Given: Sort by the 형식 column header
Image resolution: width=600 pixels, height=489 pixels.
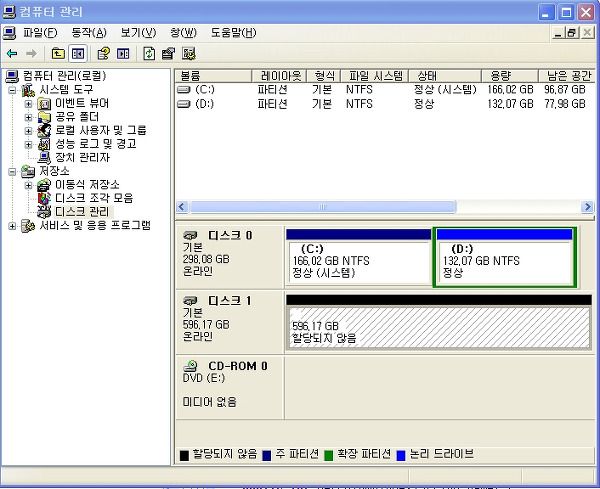Looking at the screenshot, I should (x=323, y=76).
